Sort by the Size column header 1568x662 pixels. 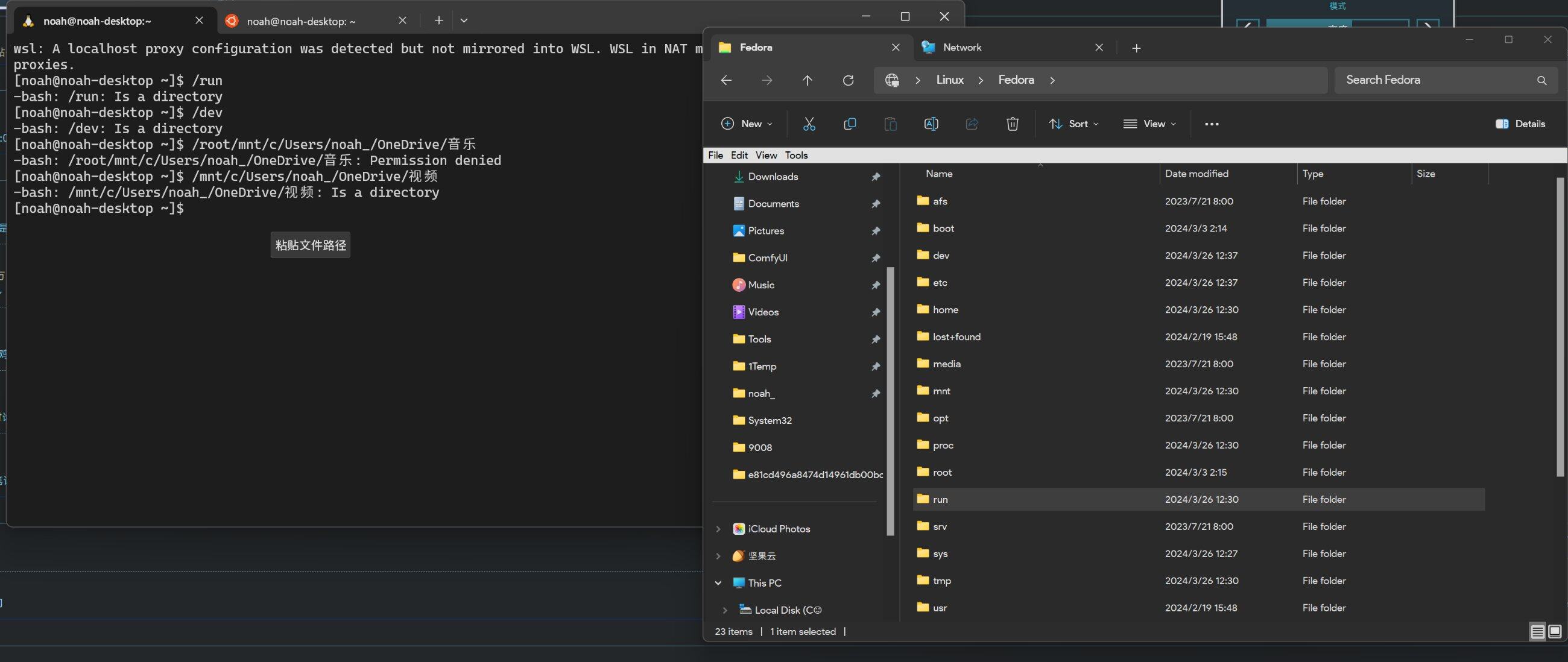1450,174
